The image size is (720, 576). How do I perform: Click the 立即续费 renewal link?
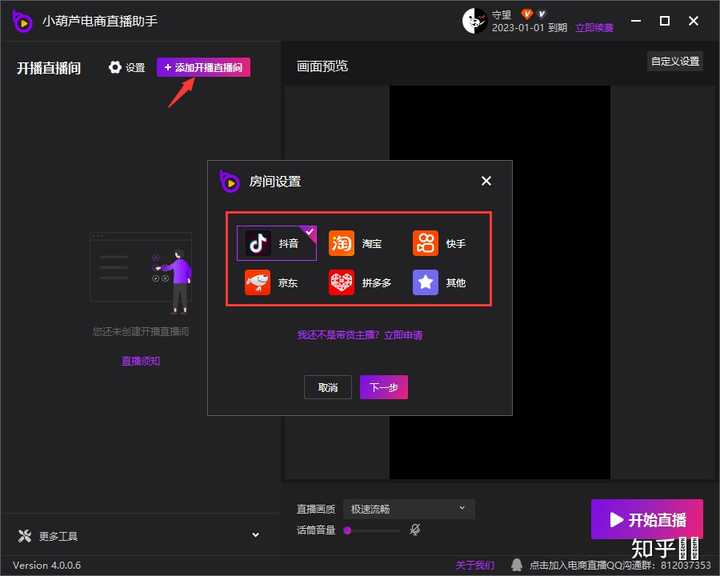pyautogui.click(x=594, y=28)
